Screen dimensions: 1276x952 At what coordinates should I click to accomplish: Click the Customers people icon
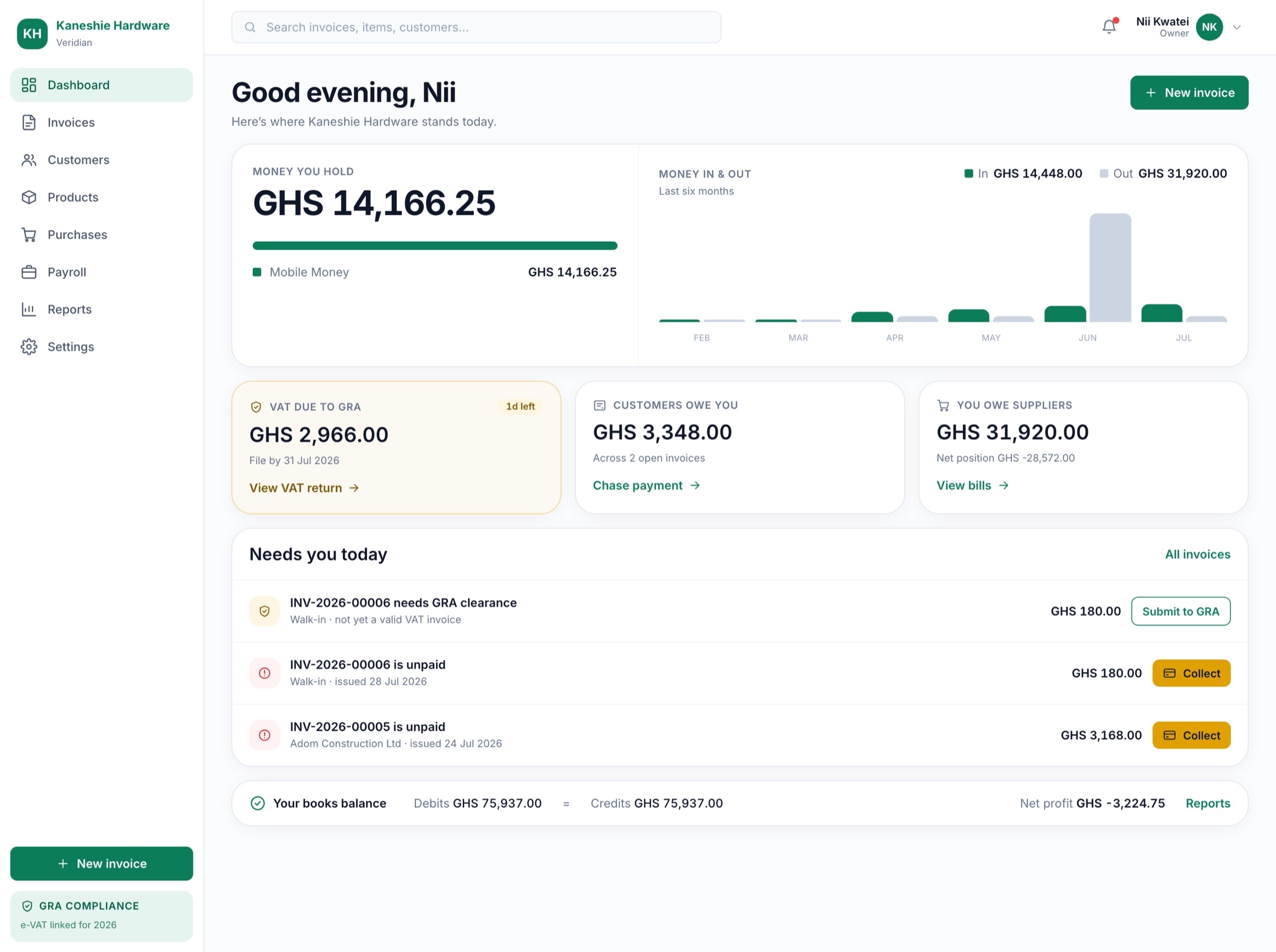tap(29, 160)
